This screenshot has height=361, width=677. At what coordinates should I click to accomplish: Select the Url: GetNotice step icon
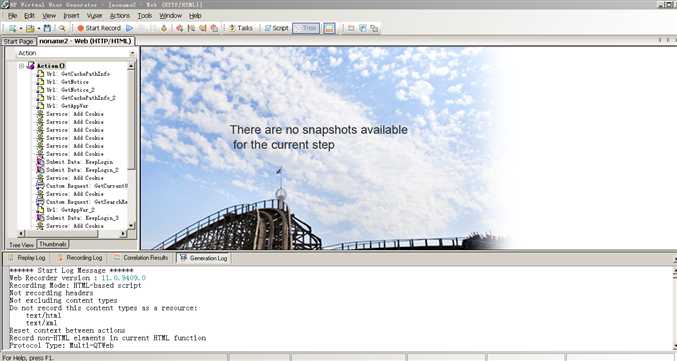40,82
